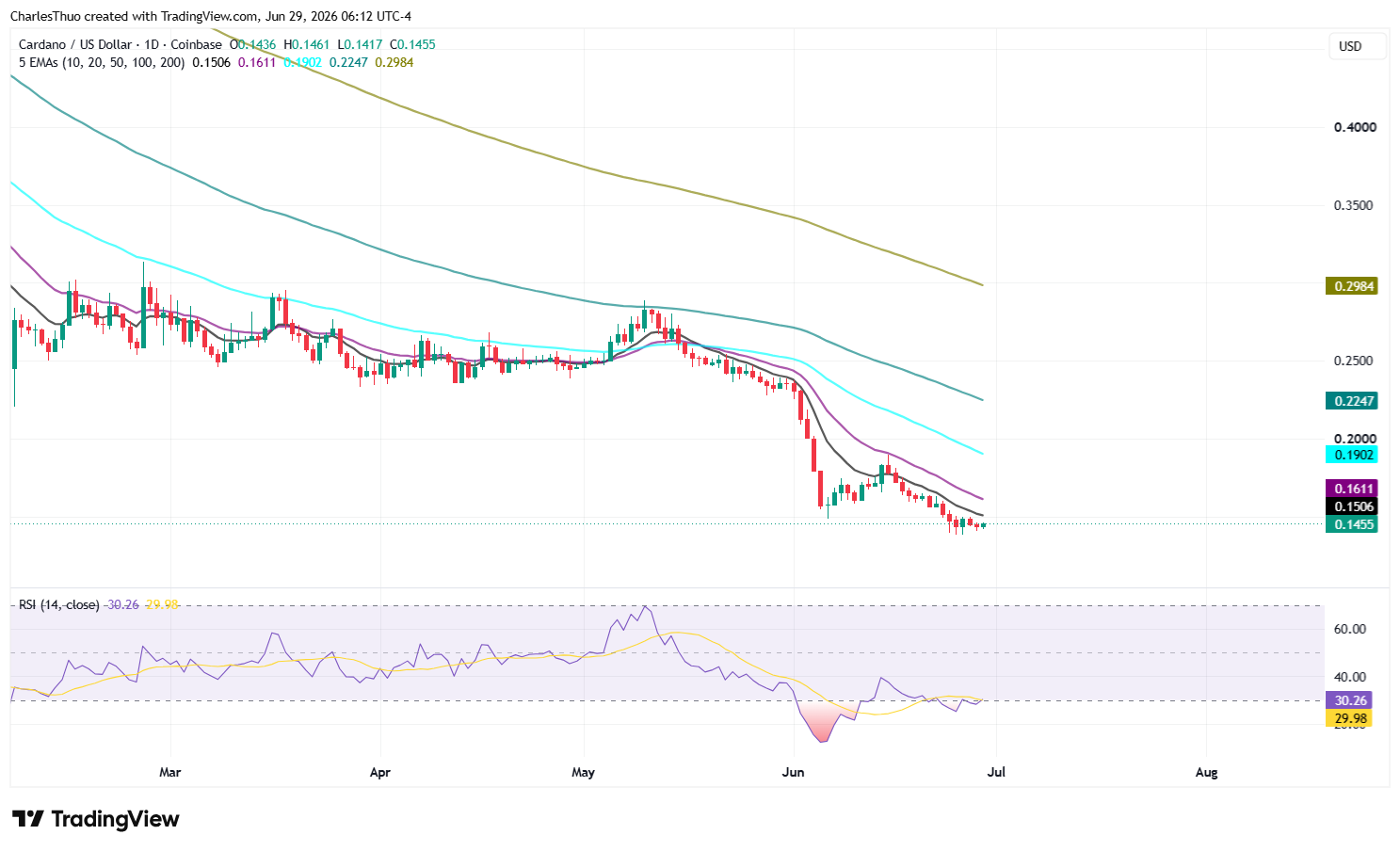Screen dimensions: 1400x851
Task: Click the purple 30.26 RSI legend value
Action: 122,604
